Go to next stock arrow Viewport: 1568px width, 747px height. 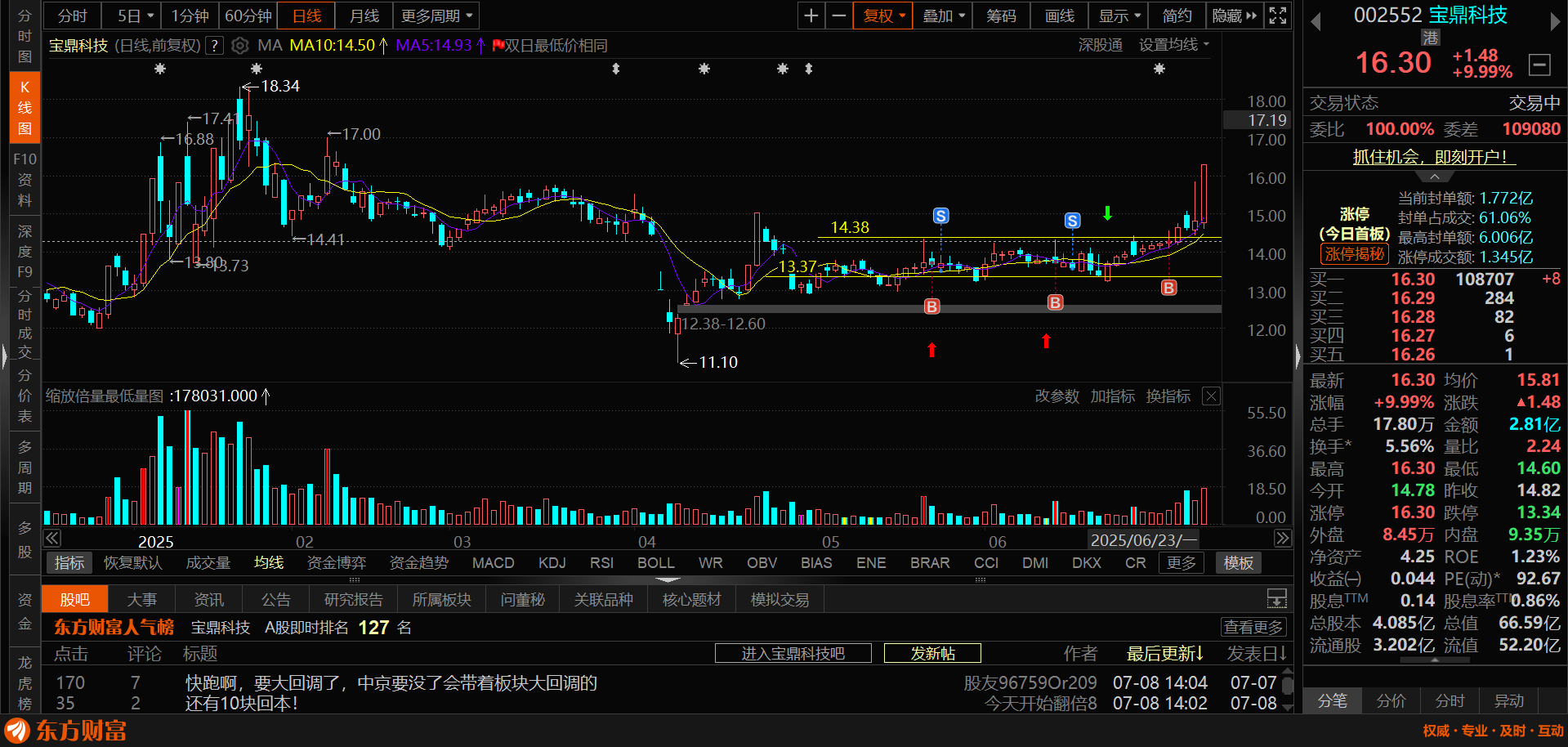tap(1555, 22)
